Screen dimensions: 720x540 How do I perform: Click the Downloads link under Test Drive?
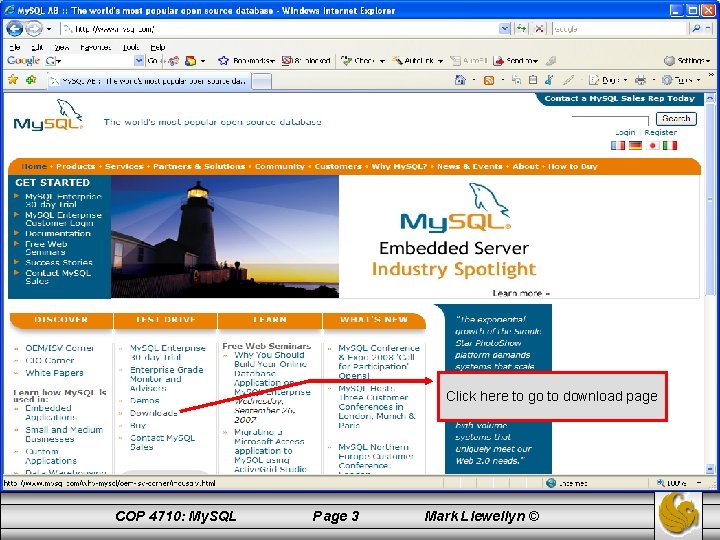point(153,413)
